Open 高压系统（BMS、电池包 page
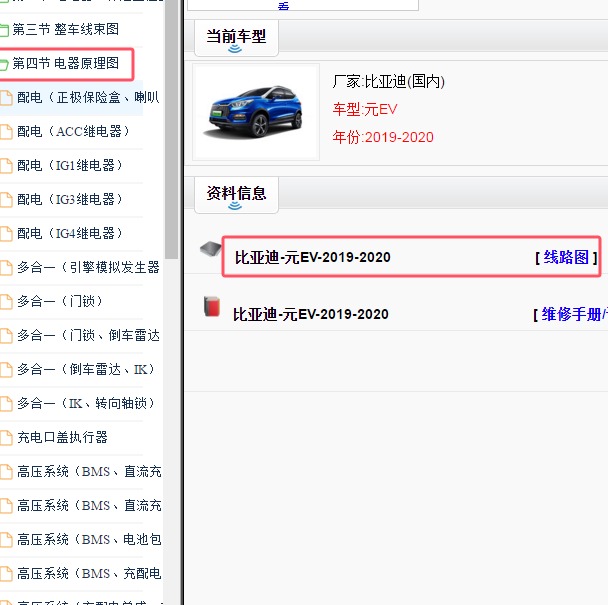 (x=89, y=539)
